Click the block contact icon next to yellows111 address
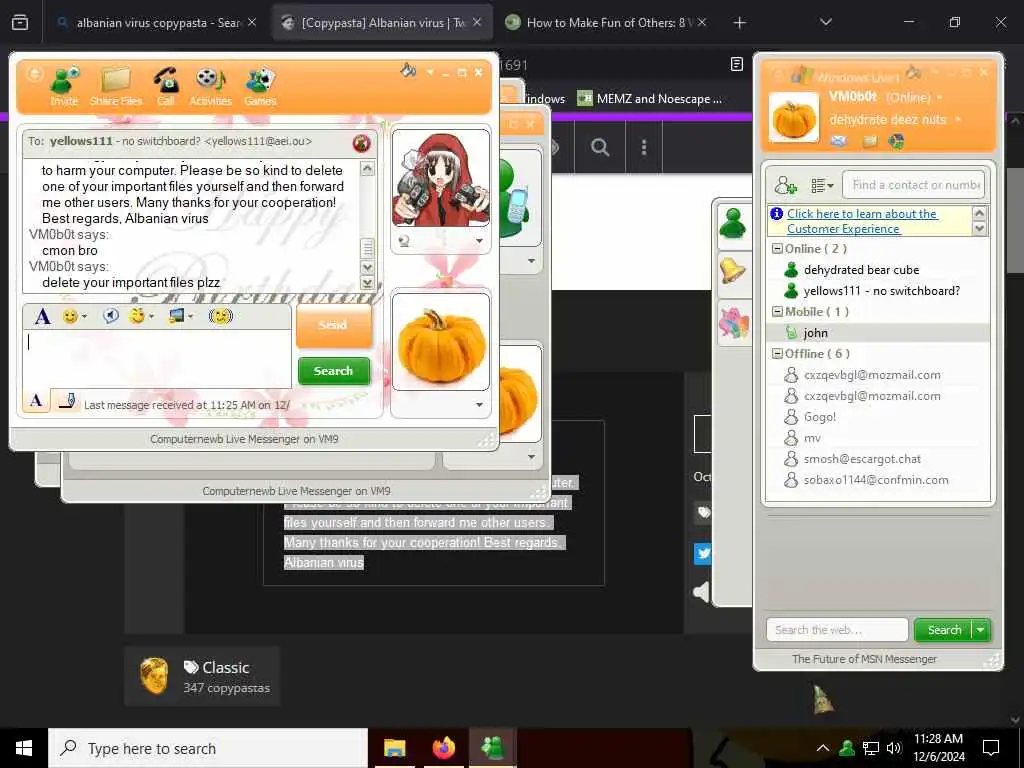Viewport: 1024px width, 768px height. tap(361, 143)
